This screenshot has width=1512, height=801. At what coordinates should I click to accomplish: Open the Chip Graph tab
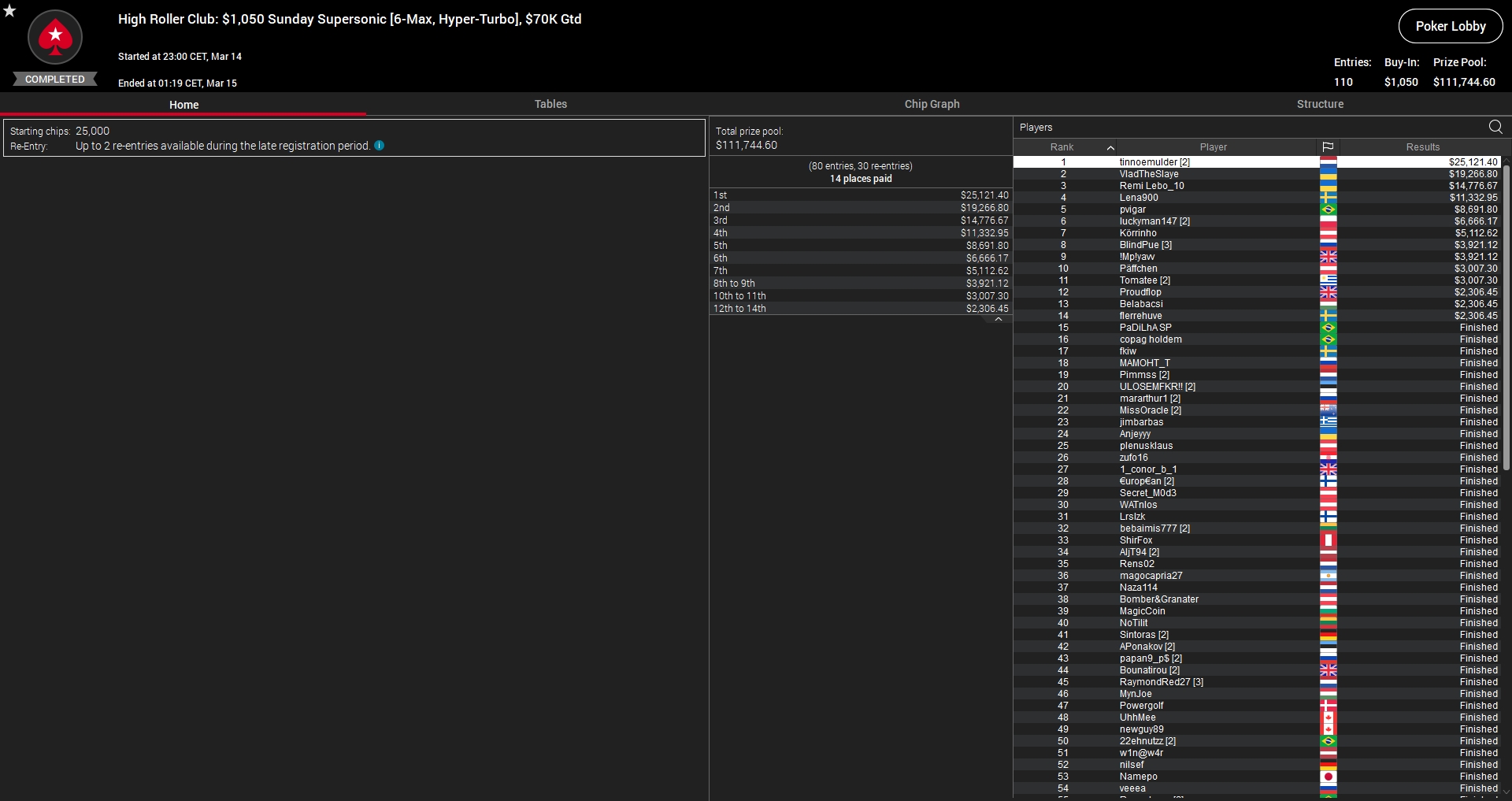pos(932,104)
